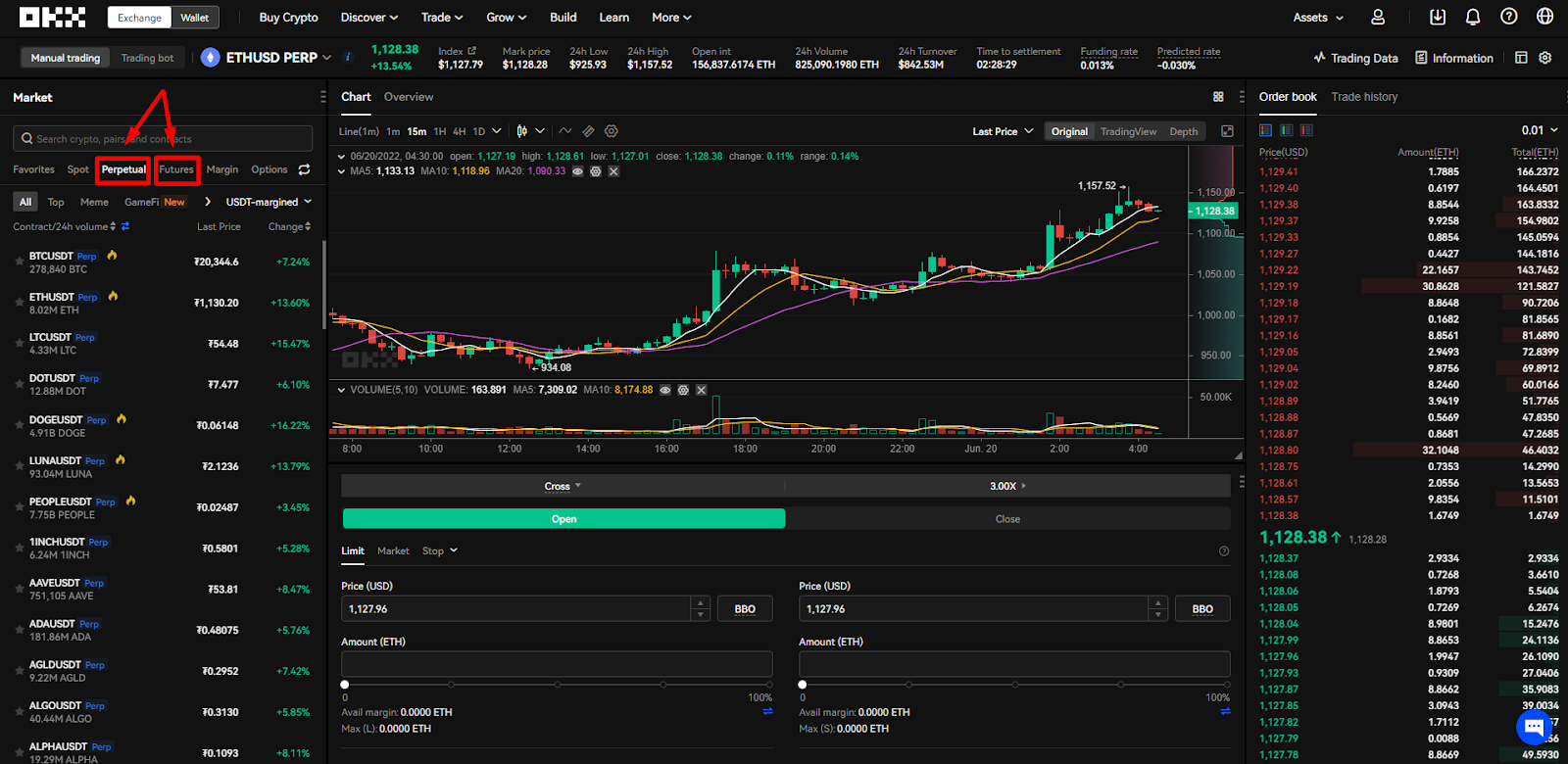This screenshot has width=1568, height=764.
Task: Click the green Open button
Action: [x=563, y=519]
